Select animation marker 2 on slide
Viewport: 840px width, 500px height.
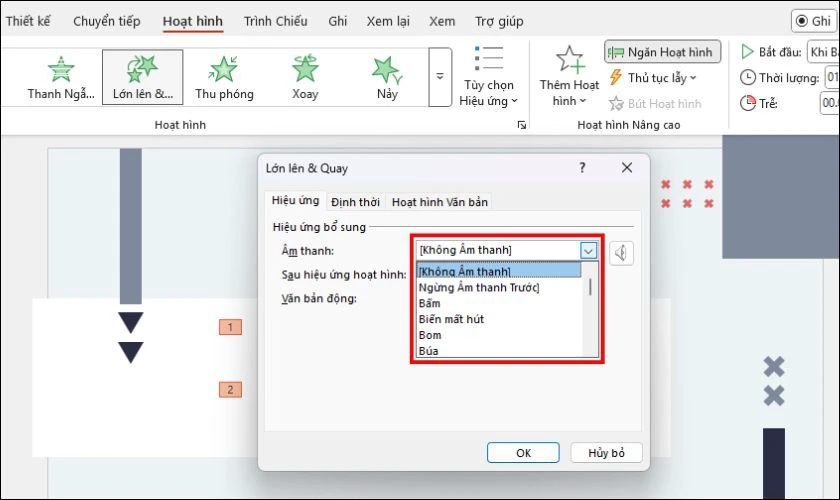click(230, 390)
